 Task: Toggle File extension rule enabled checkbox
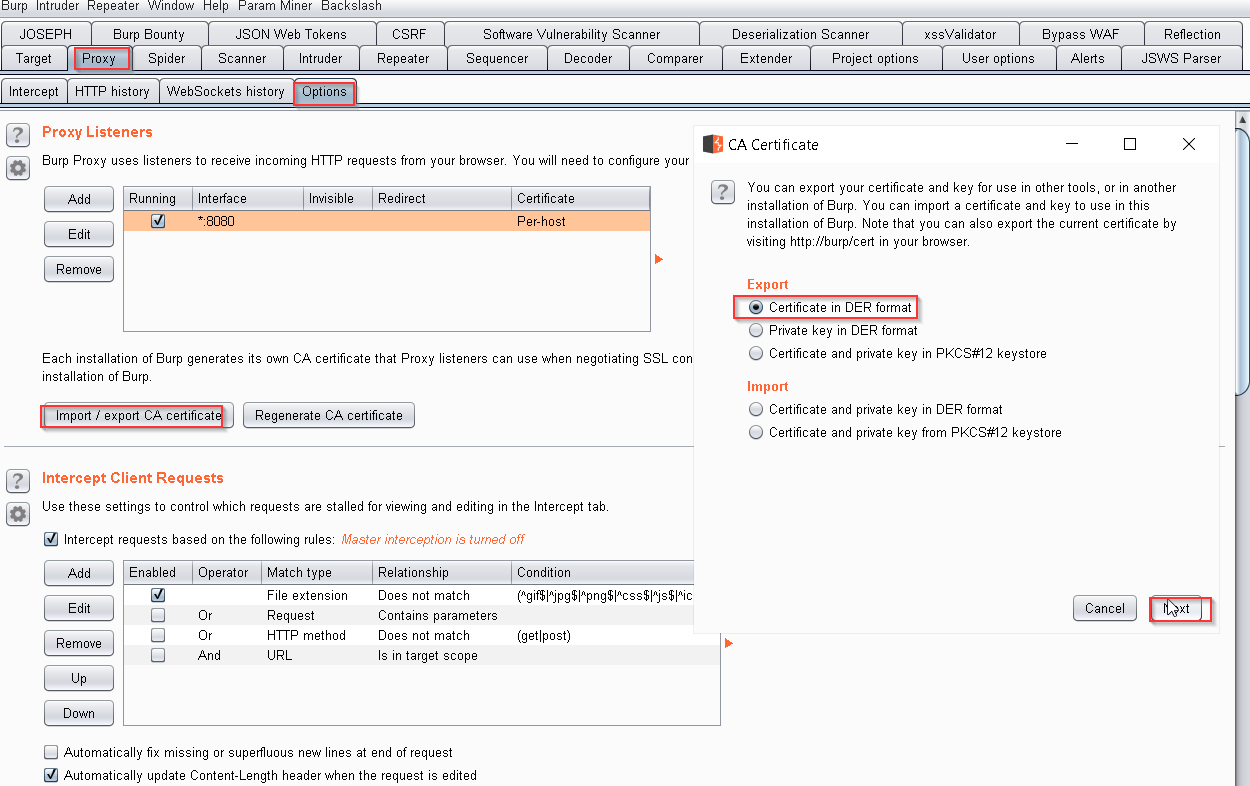[158, 595]
